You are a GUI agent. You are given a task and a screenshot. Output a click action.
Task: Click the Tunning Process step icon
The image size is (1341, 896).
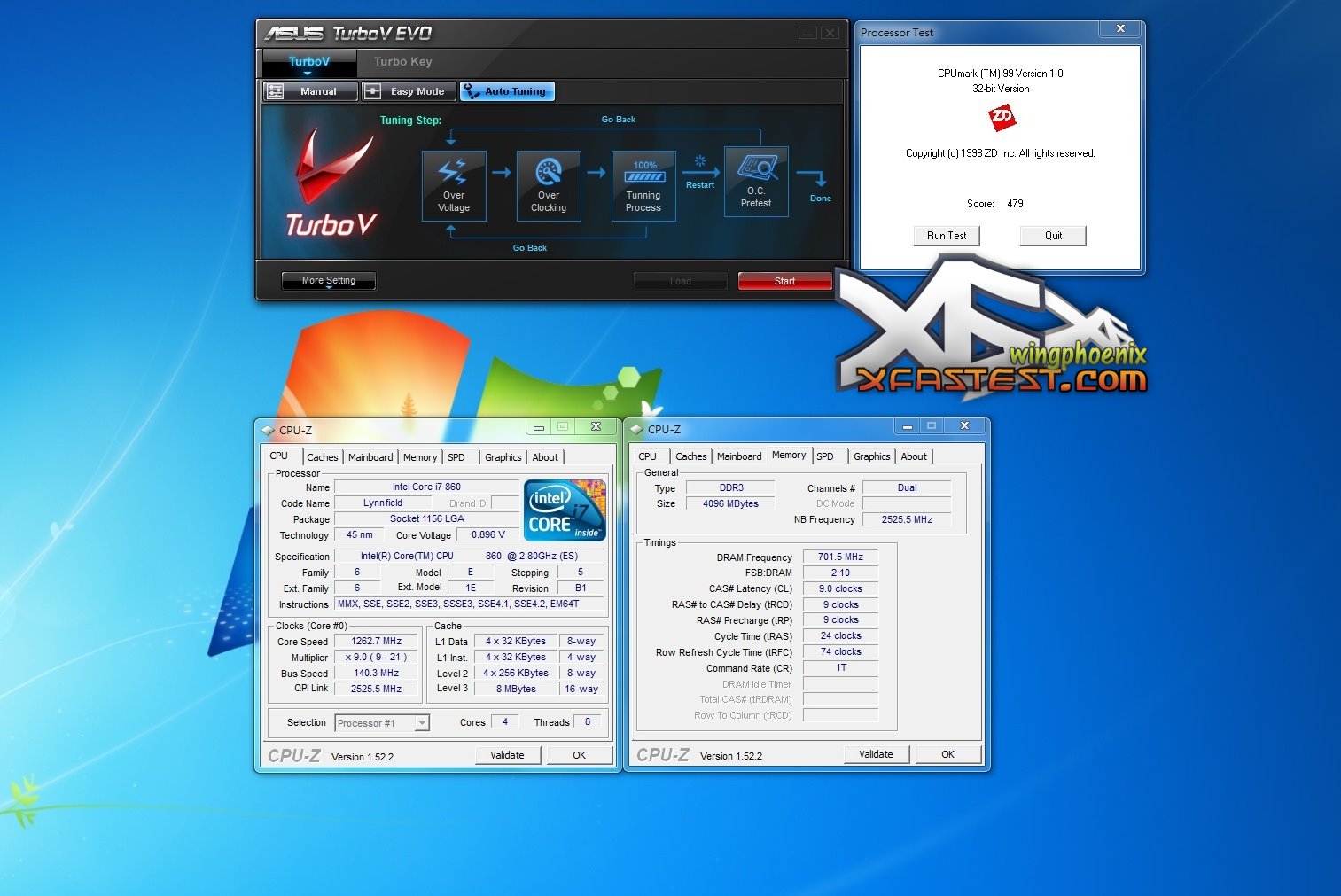coord(643,185)
